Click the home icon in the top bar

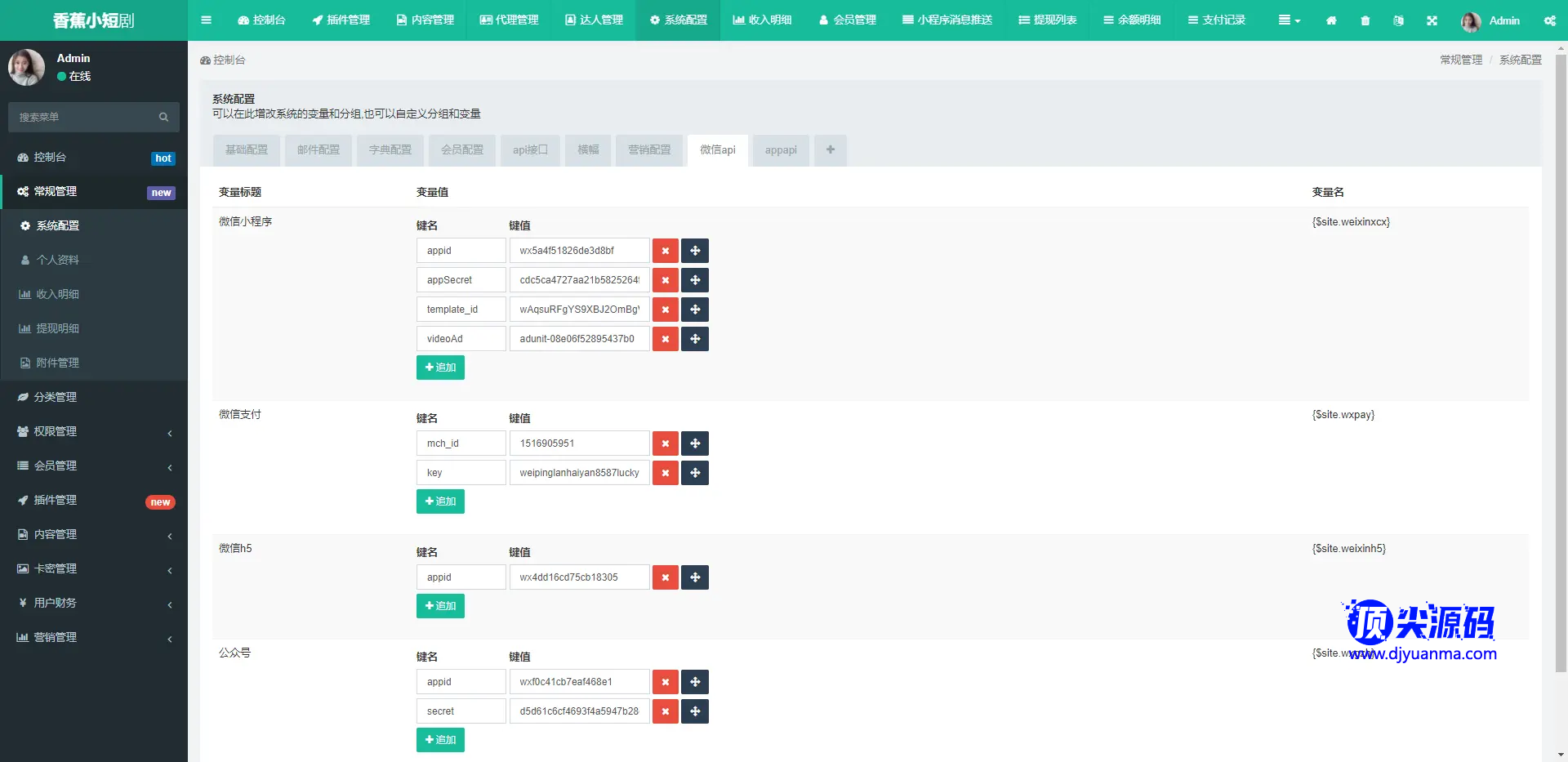coord(1331,20)
